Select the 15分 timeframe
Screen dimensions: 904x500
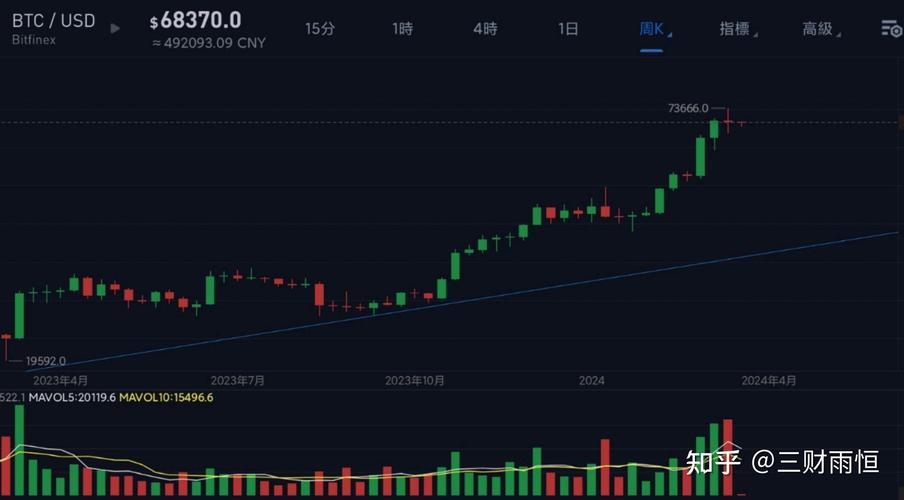(320, 29)
